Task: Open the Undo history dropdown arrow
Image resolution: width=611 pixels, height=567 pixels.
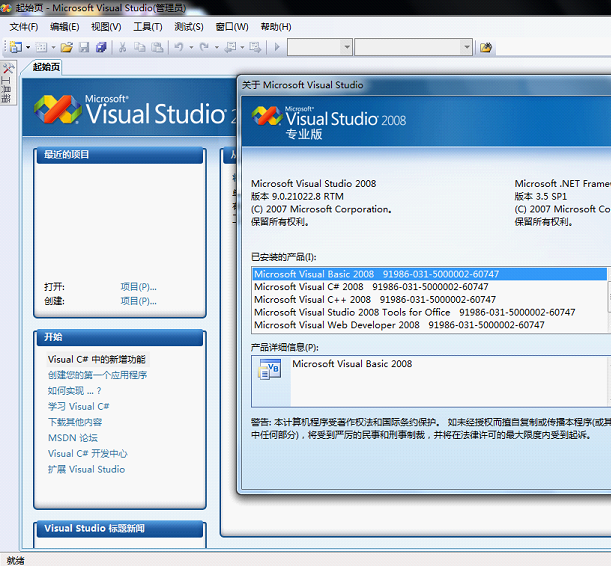Action: [x=191, y=48]
